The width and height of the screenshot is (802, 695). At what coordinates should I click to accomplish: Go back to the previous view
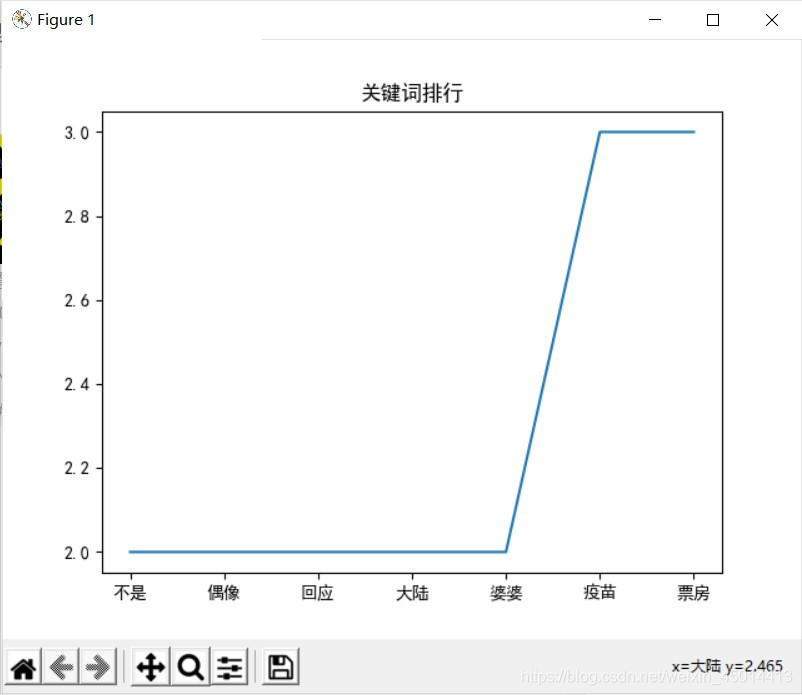pyautogui.click(x=60, y=667)
